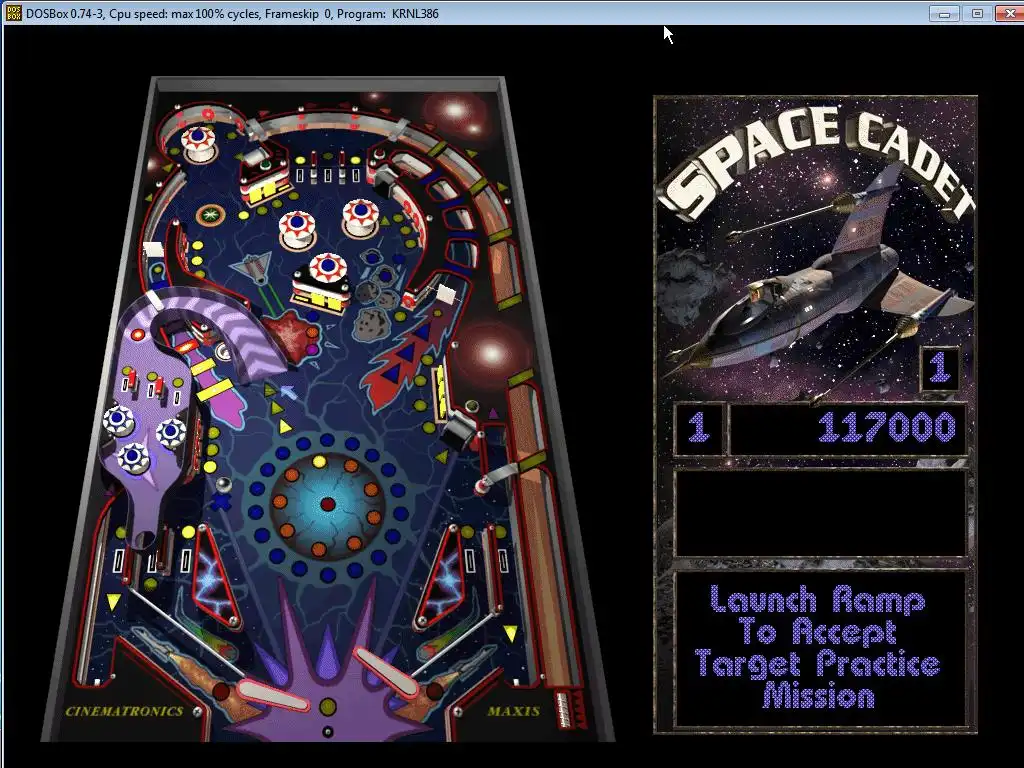Viewport: 1024px width, 768px height.
Task: Click the red dot in the wormhole center
Action: pyautogui.click(x=328, y=504)
